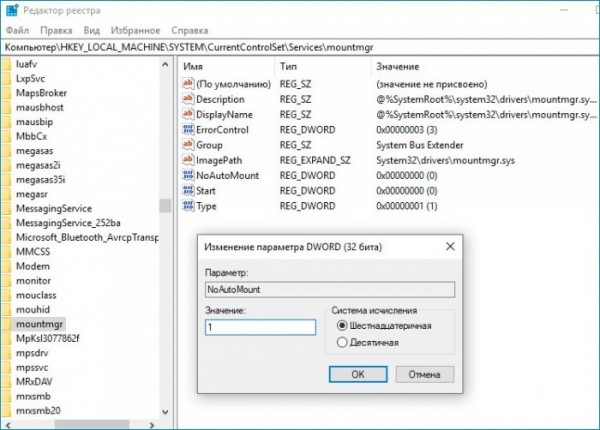Open the Правка menu
This screenshot has width=600, height=430.
(x=56, y=30)
